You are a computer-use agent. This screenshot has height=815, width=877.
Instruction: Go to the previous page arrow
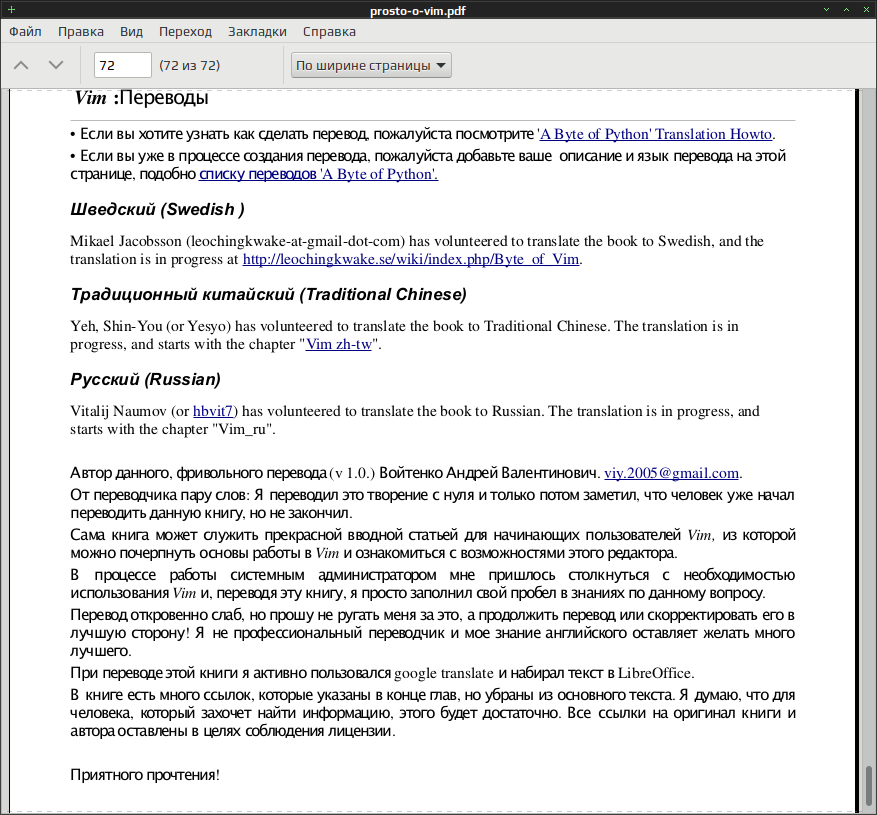21,65
